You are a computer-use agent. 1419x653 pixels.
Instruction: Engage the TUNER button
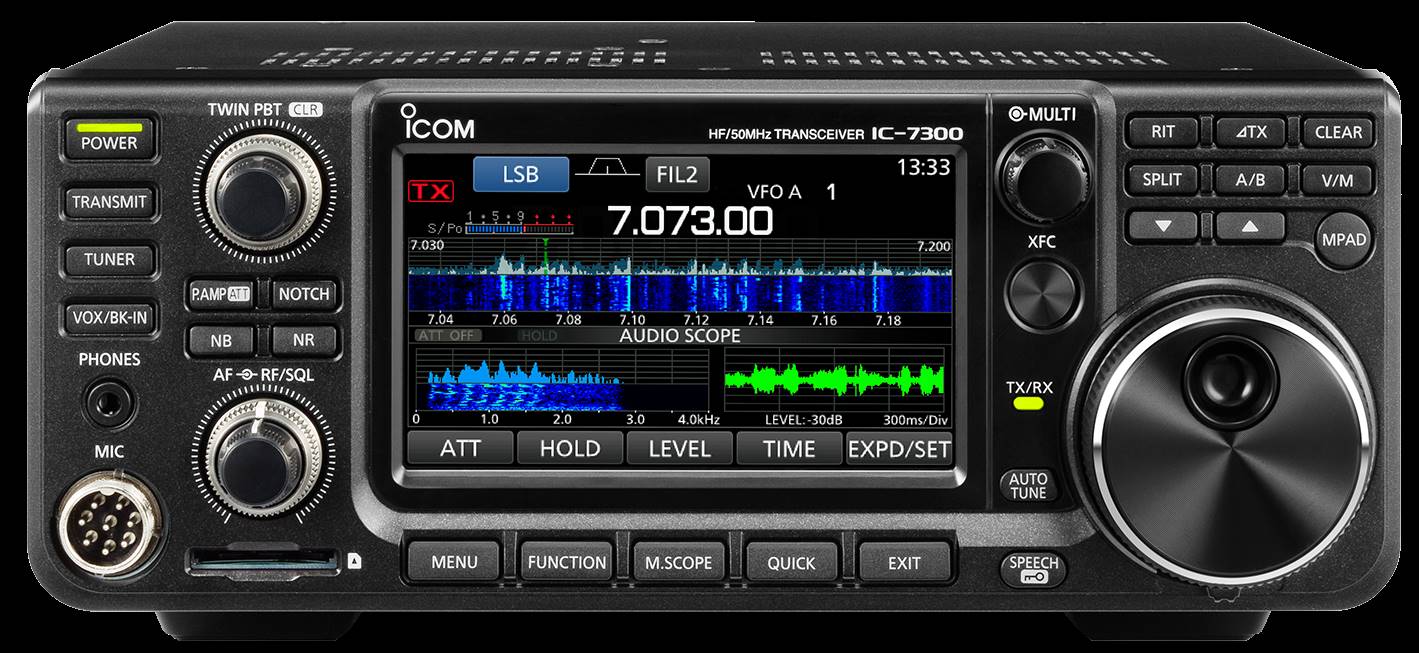pyautogui.click(x=109, y=259)
